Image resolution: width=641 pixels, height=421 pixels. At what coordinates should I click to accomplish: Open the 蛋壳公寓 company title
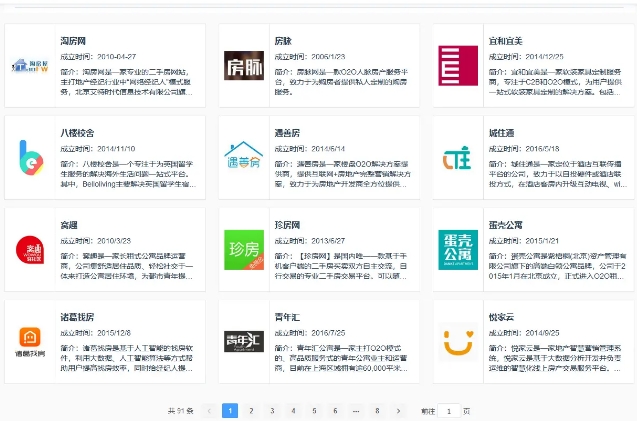505,225
